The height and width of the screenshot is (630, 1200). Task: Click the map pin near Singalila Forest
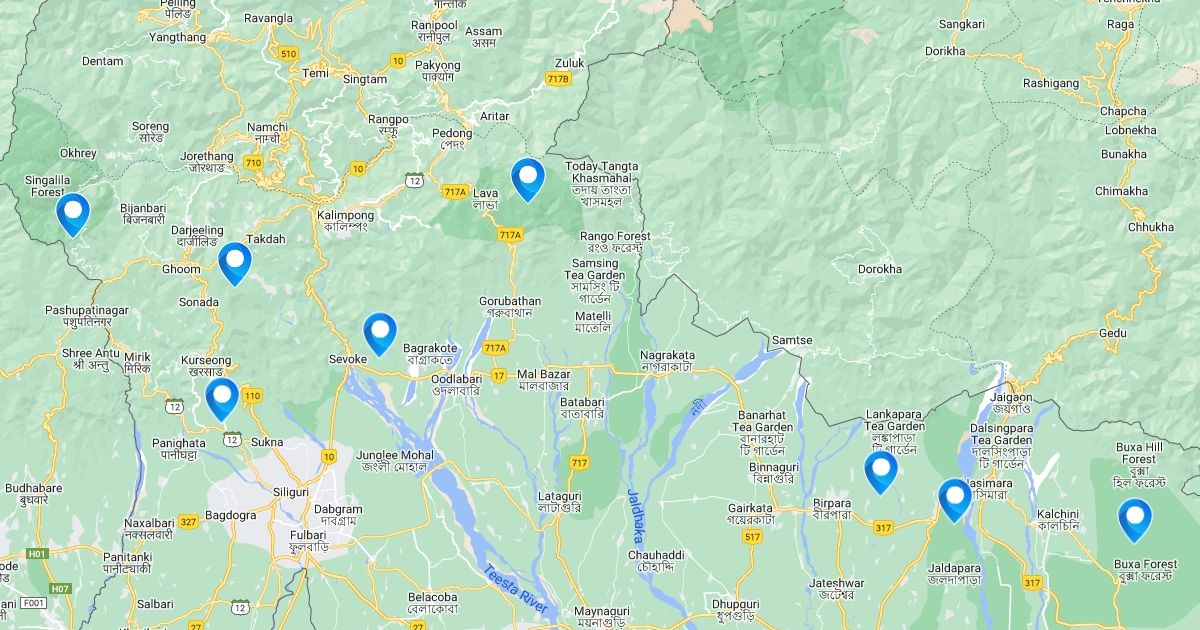click(73, 214)
